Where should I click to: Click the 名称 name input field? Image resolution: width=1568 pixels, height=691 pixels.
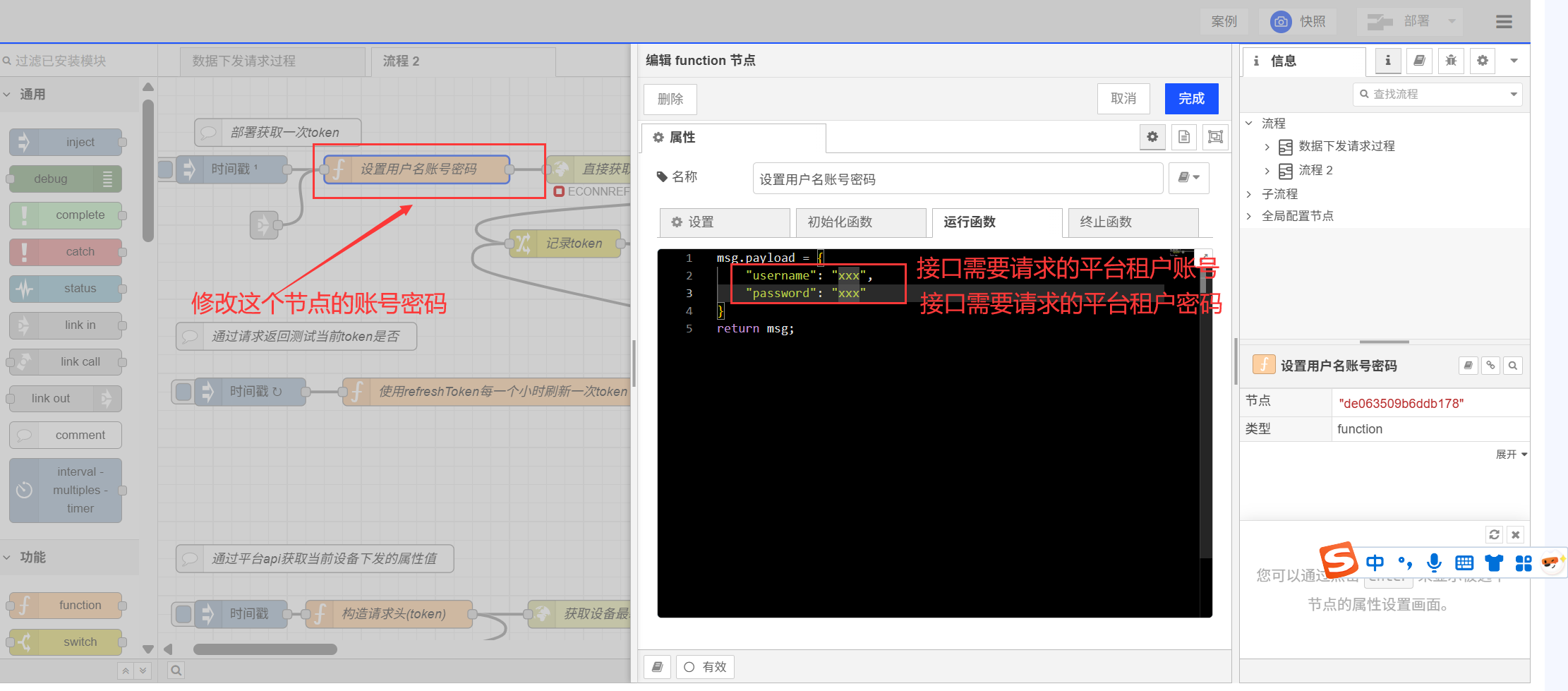957,179
